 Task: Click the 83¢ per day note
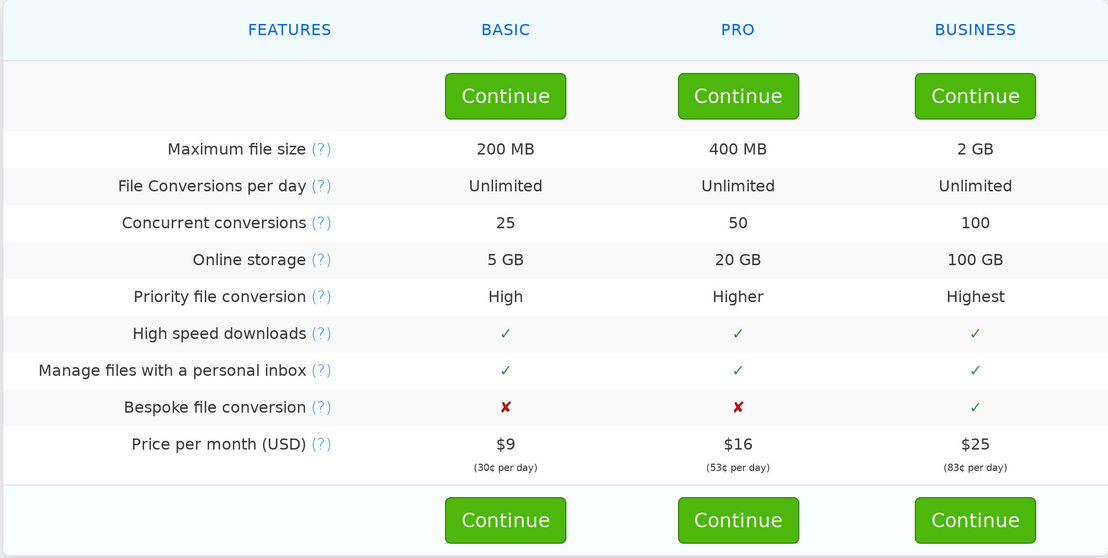point(975,468)
